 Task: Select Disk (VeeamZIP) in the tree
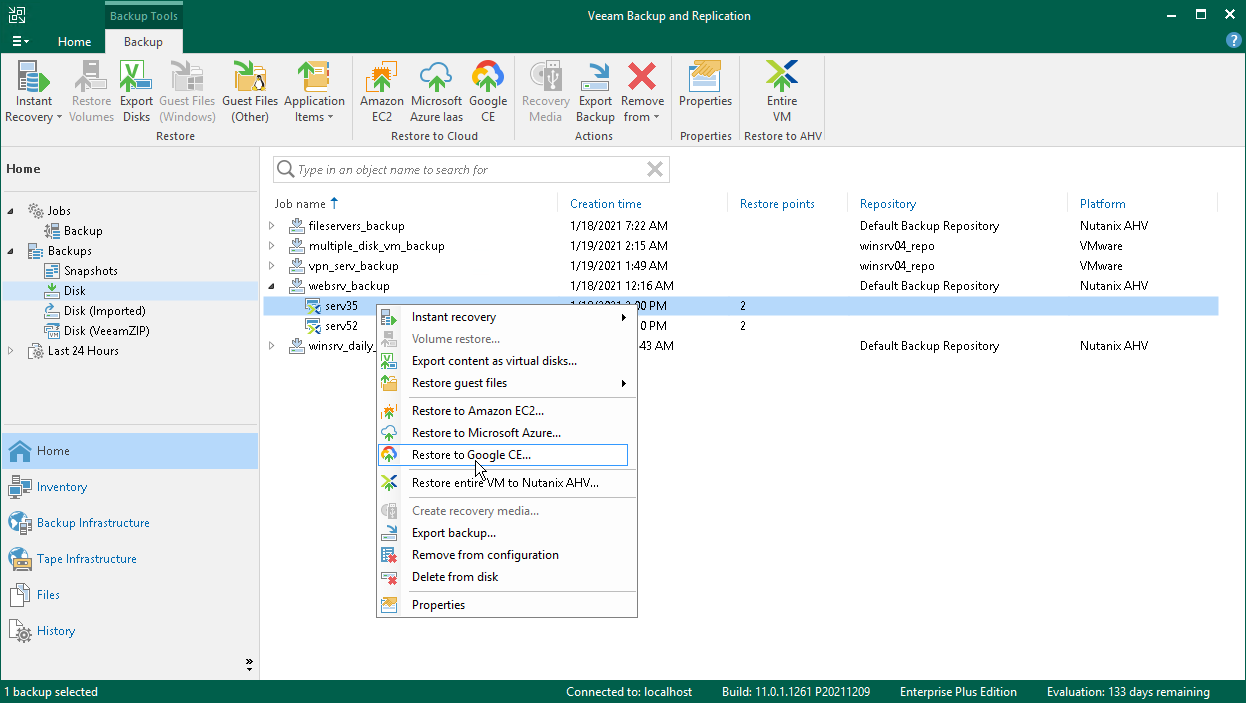(106, 331)
